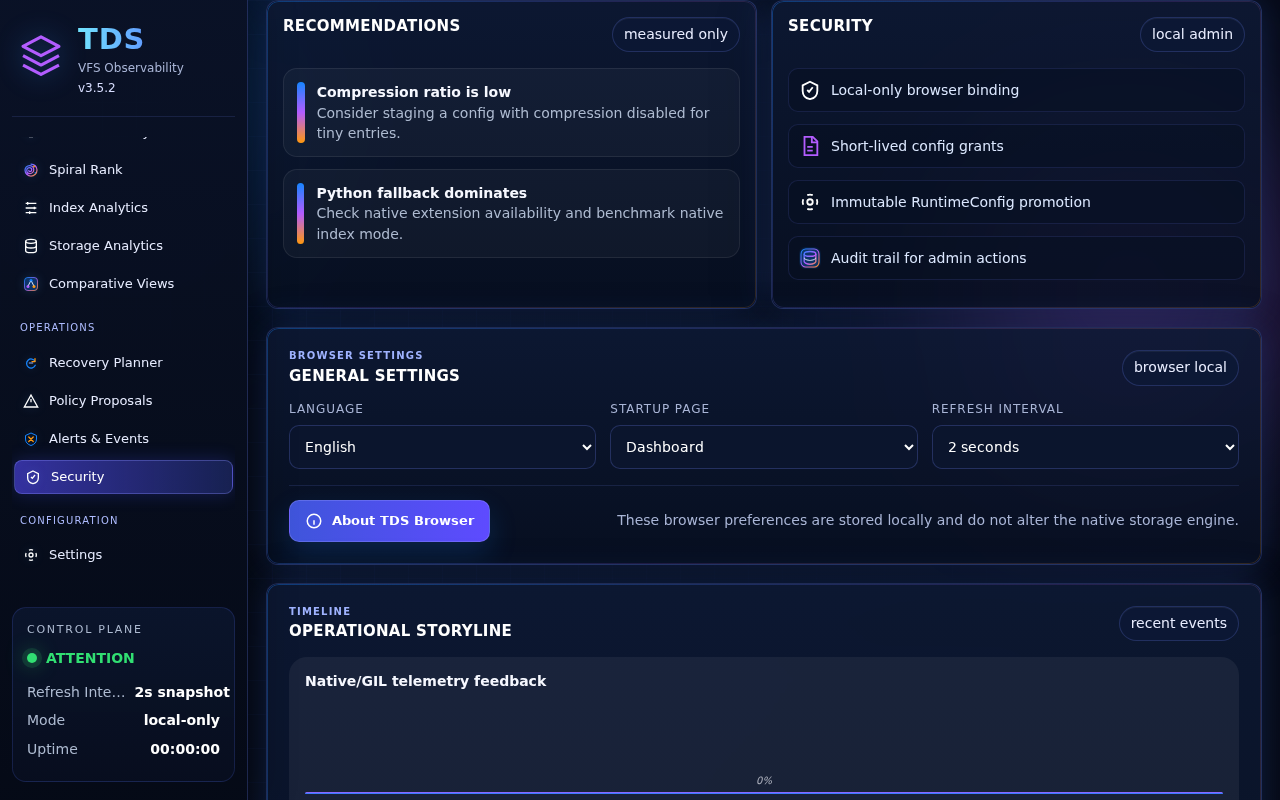Viewport: 1280px width, 800px height.
Task: Click the database icon beside Audit trail
Action: click(x=810, y=258)
